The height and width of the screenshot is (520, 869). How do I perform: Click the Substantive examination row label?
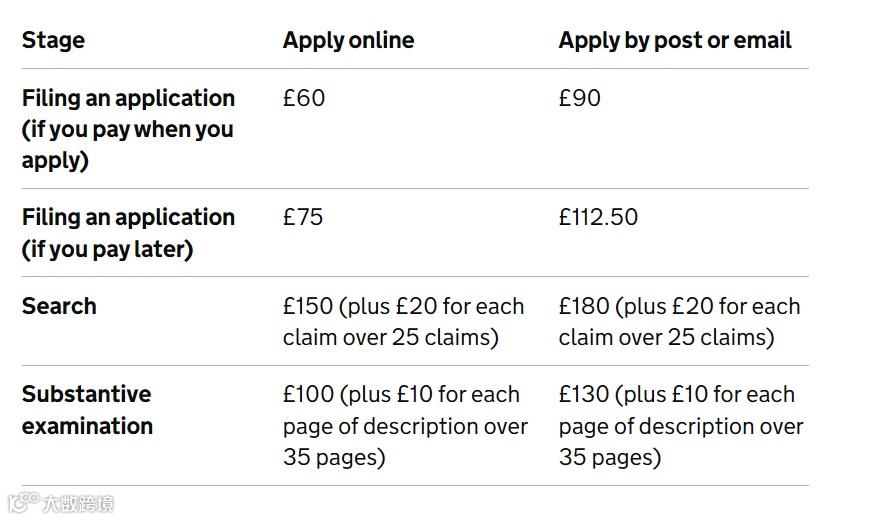(87, 410)
